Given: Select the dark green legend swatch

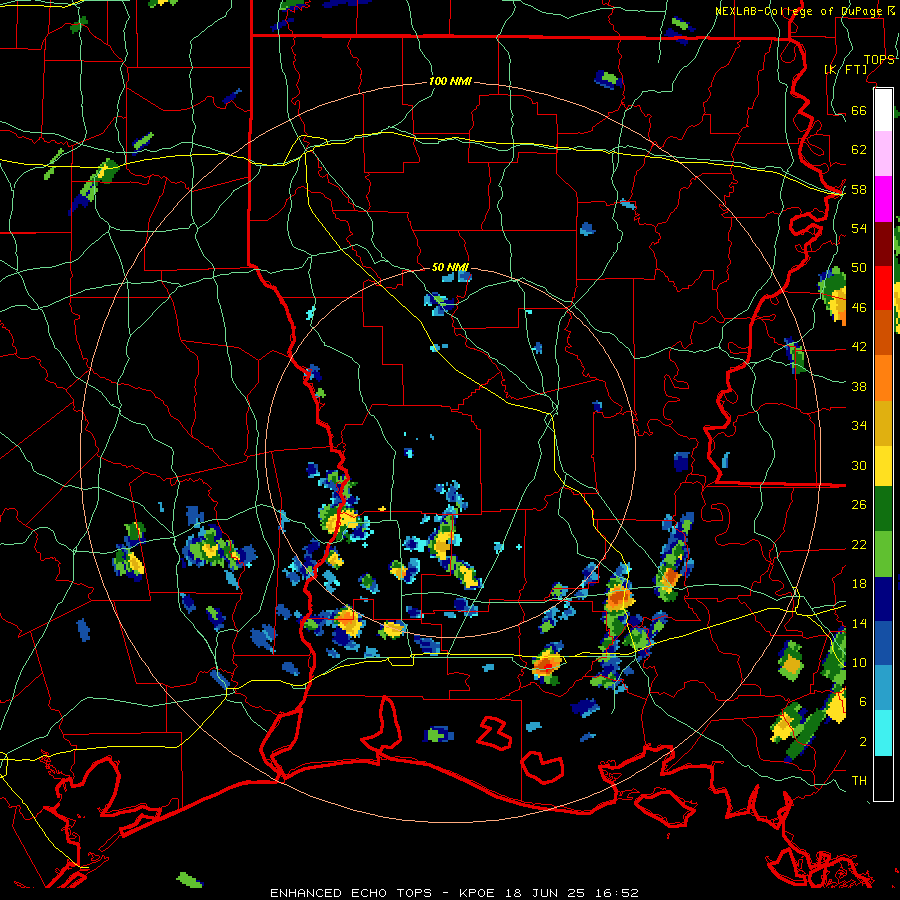Looking at the screenshot, I should click(x=883, y=509).
